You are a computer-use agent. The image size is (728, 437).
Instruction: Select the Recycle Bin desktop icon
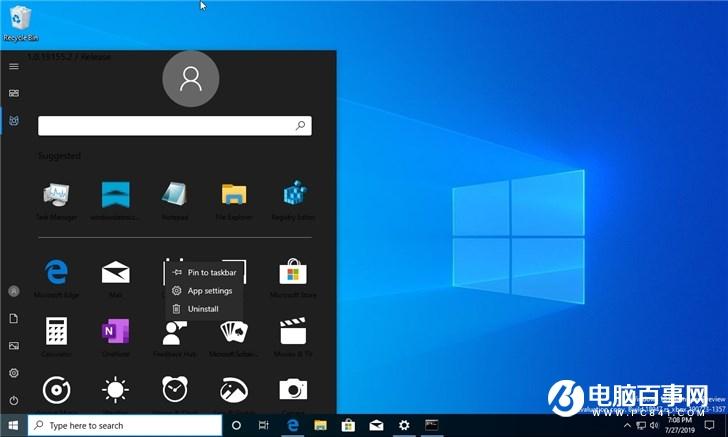pyautogui.click(x=20, y=23)
